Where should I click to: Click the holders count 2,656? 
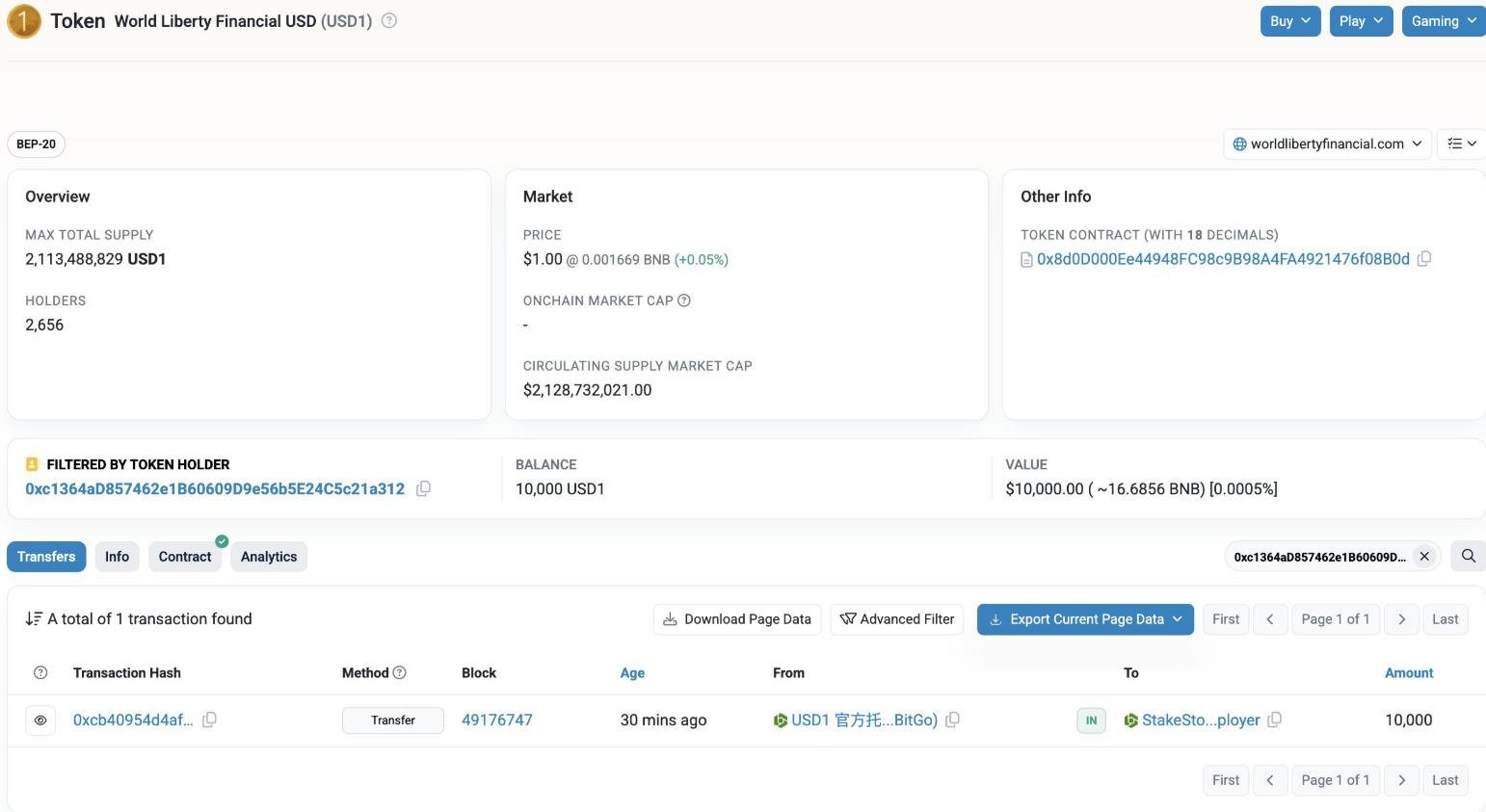(44, 325)
